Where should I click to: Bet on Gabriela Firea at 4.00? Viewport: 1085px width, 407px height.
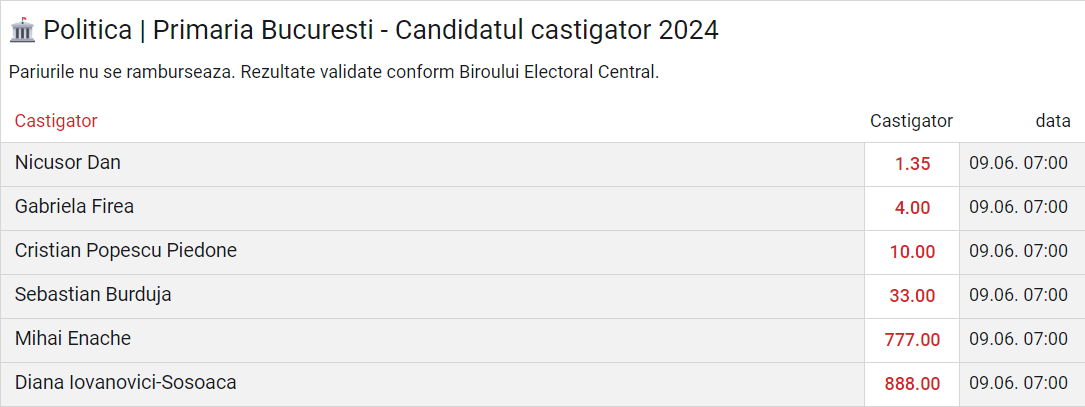tap(912, 208)
